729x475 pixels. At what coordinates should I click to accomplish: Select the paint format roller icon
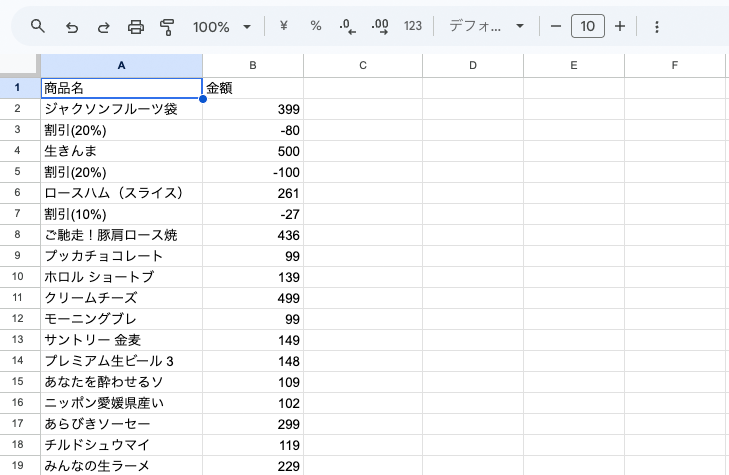click(x=166, y=27)
